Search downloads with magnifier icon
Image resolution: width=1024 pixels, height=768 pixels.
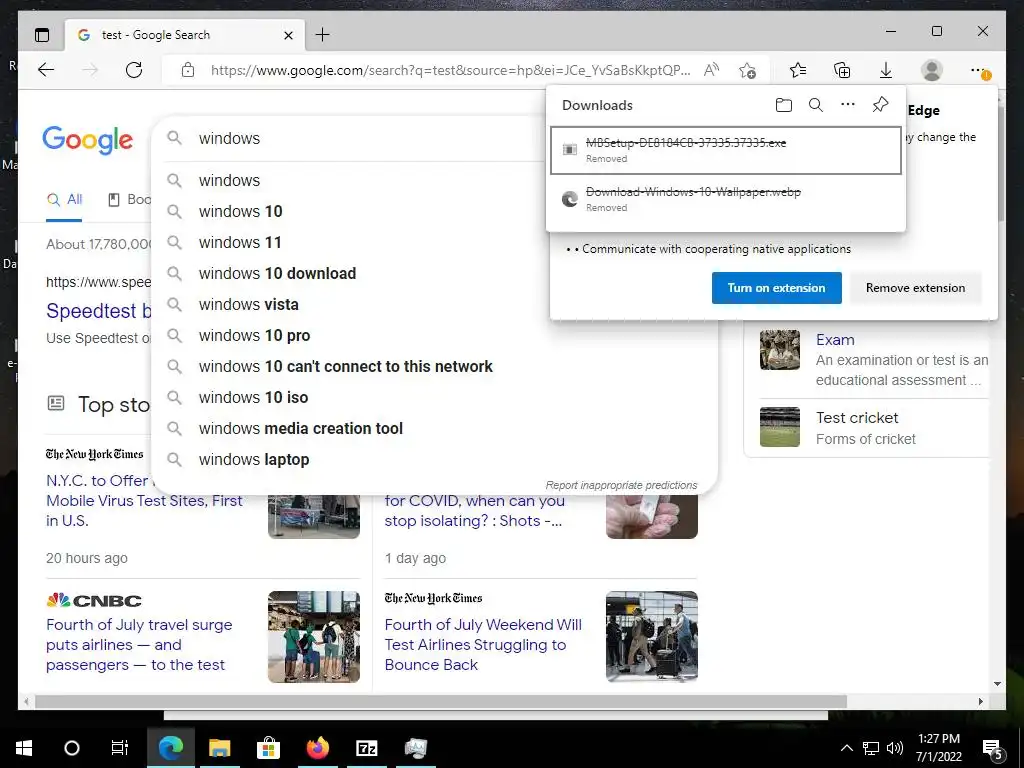pos(816,105)
